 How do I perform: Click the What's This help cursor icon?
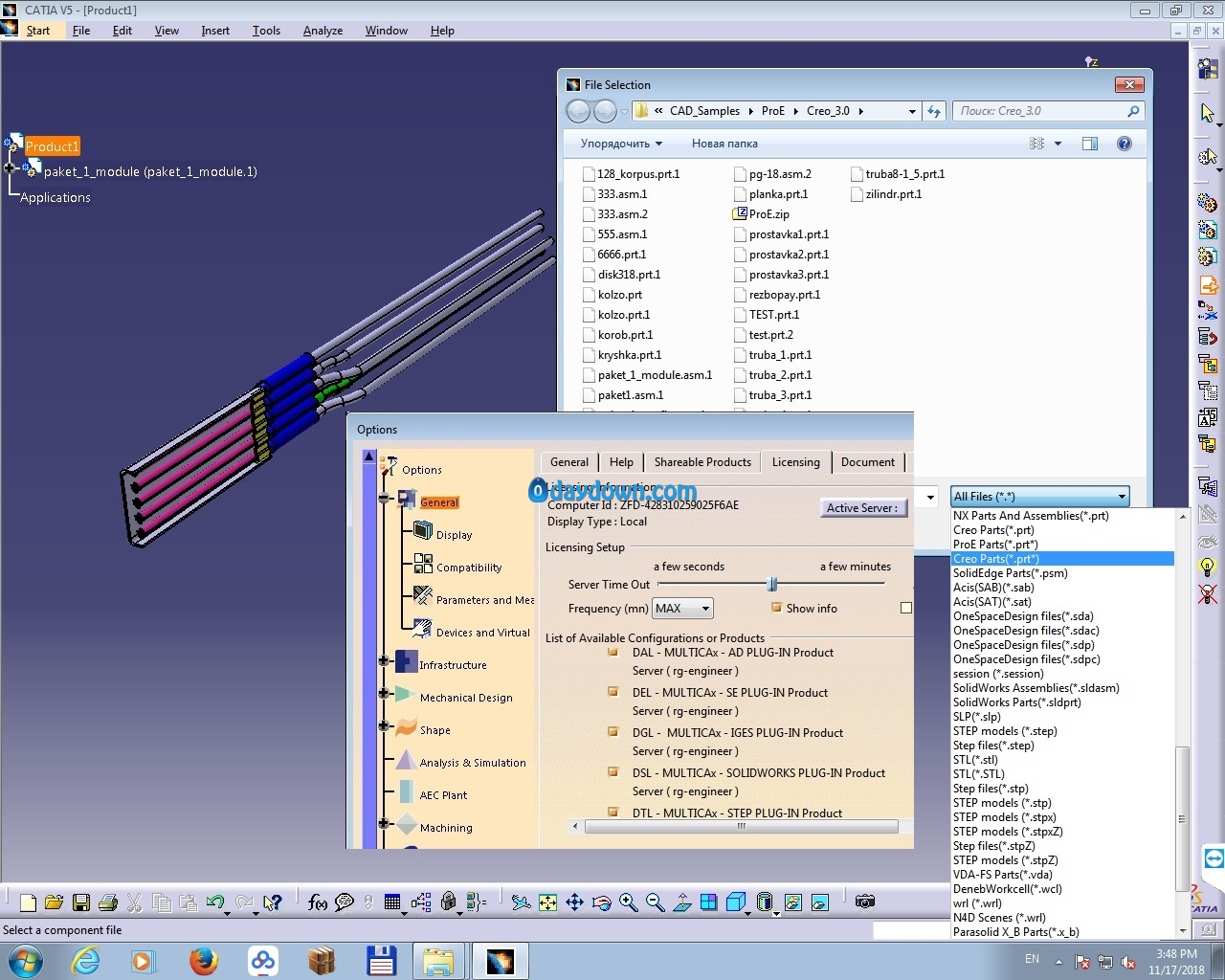coord(273,902)
